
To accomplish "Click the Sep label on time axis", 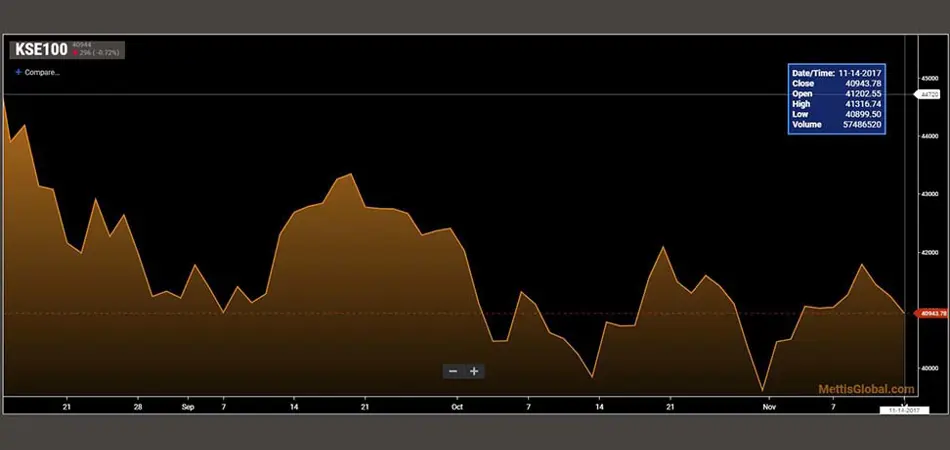I will 188,407.
